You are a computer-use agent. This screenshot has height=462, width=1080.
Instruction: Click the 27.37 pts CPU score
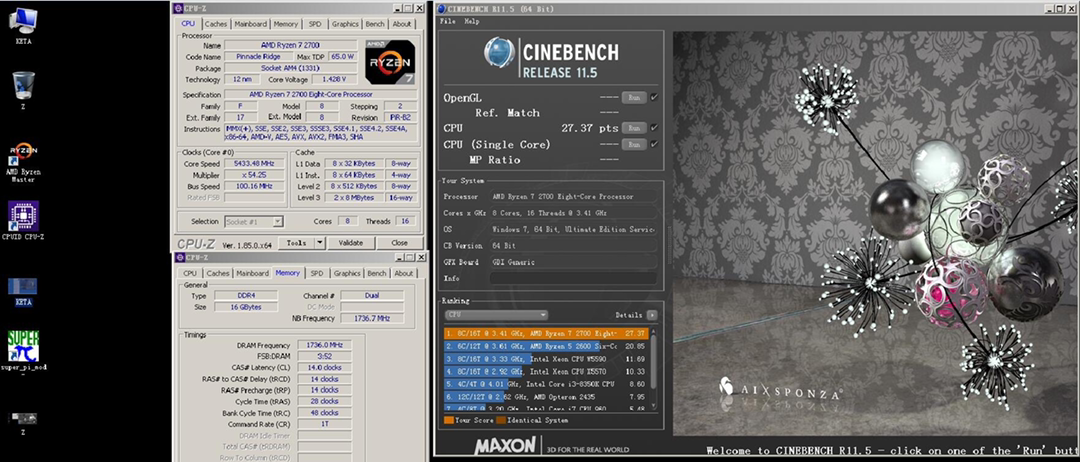point(591,128)
